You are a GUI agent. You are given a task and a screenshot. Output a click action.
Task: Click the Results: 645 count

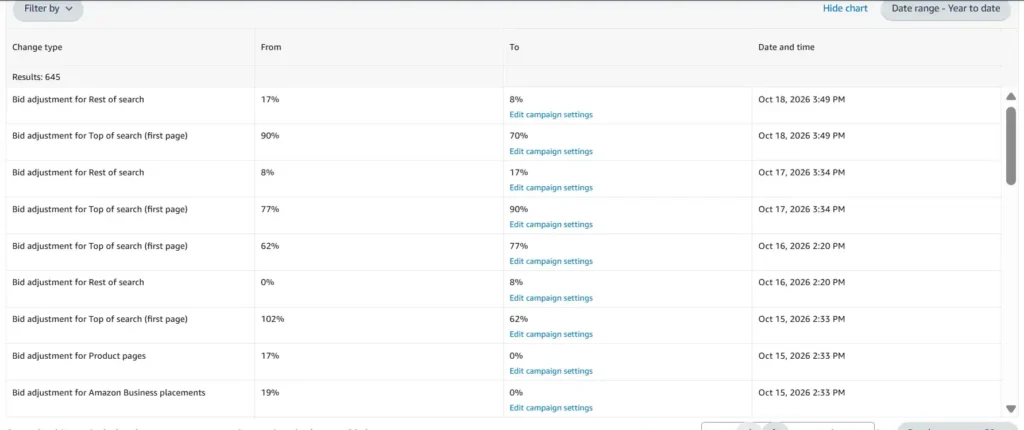[37, 77]
